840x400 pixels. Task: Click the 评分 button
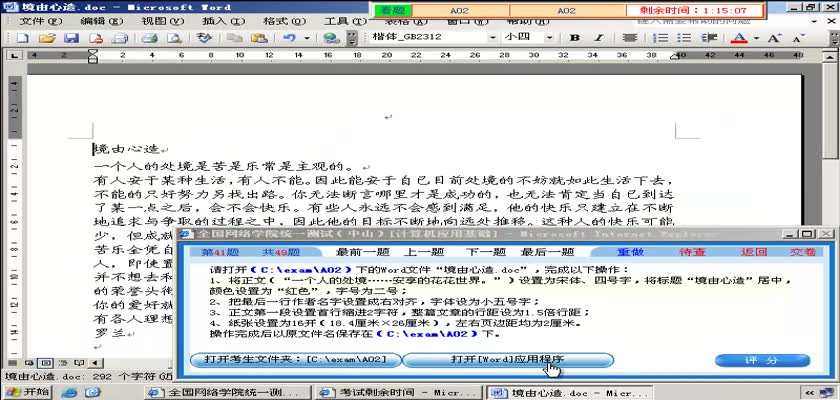[x=762, y=360]
